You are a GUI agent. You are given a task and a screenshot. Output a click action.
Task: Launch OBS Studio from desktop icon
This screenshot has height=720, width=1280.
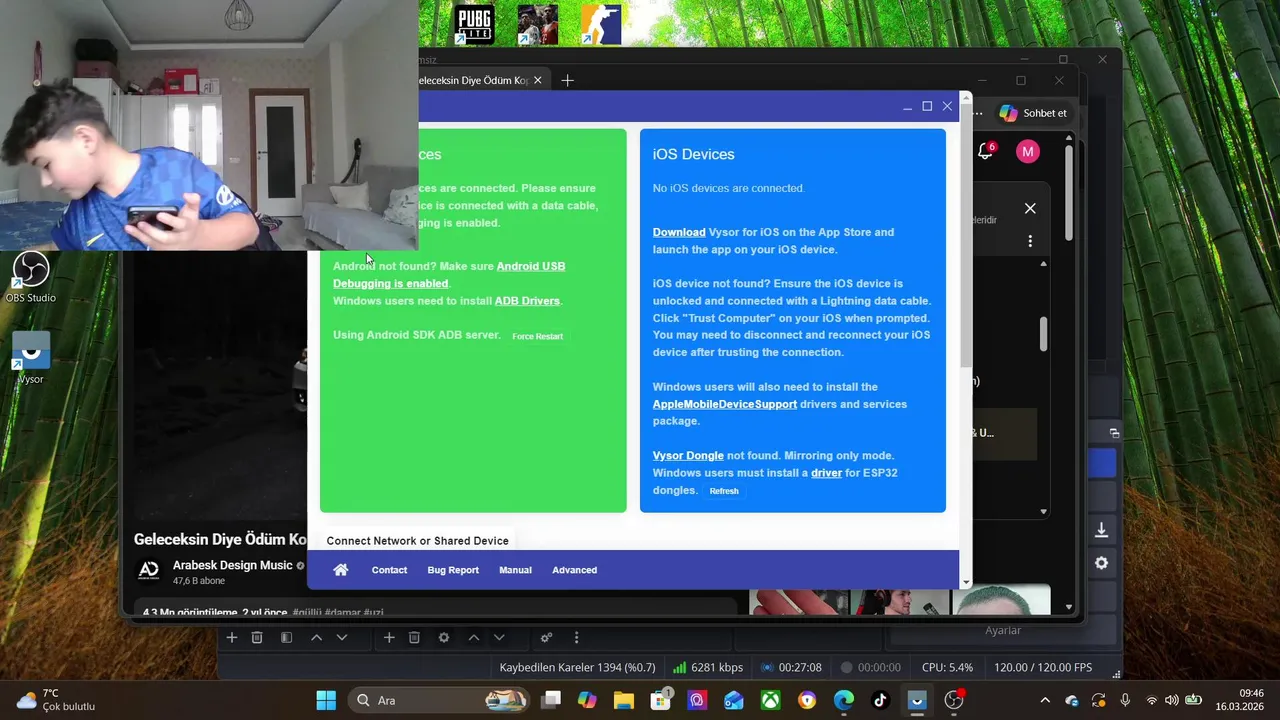31,278
